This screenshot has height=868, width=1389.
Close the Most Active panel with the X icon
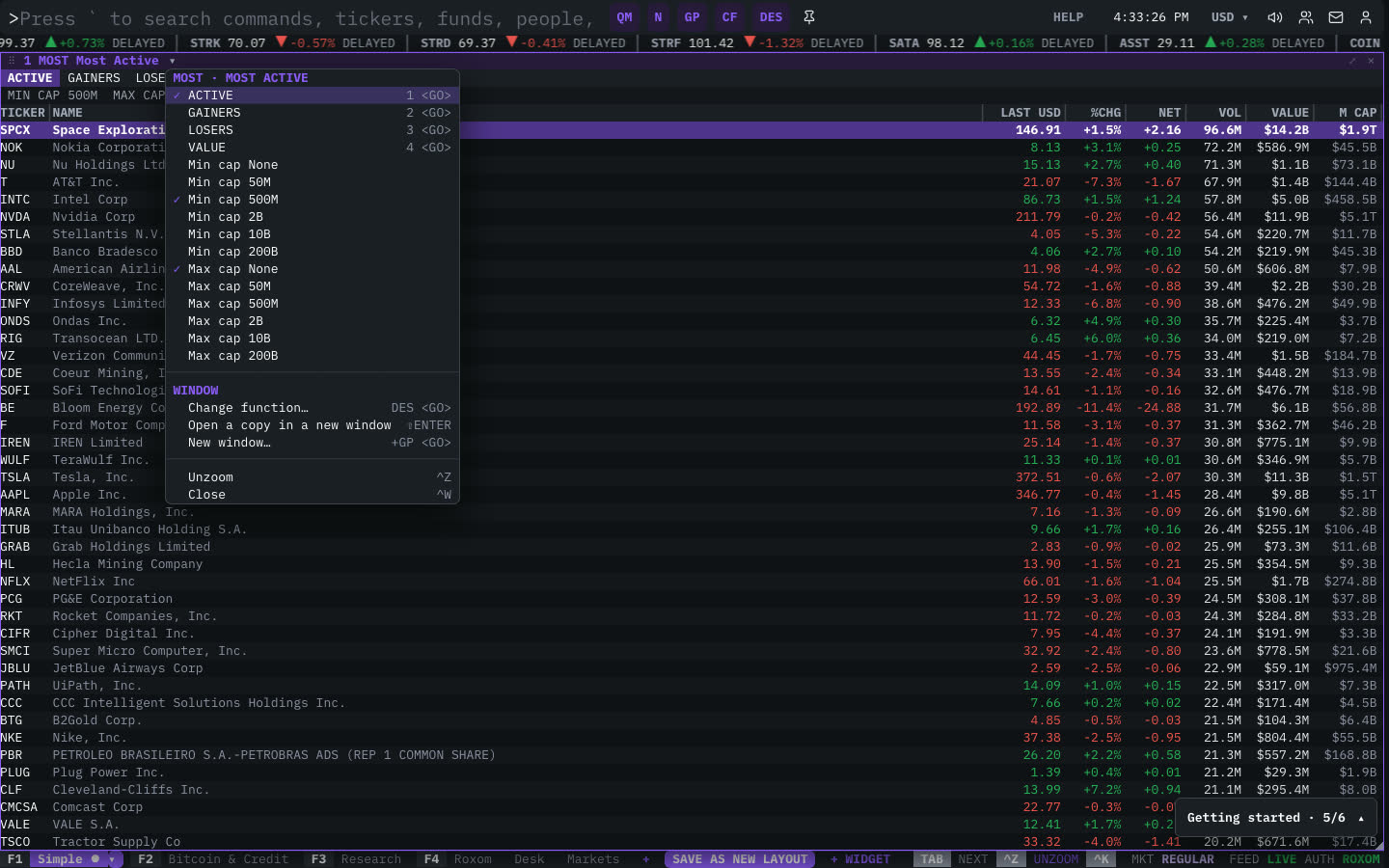tap(1371, 61)
